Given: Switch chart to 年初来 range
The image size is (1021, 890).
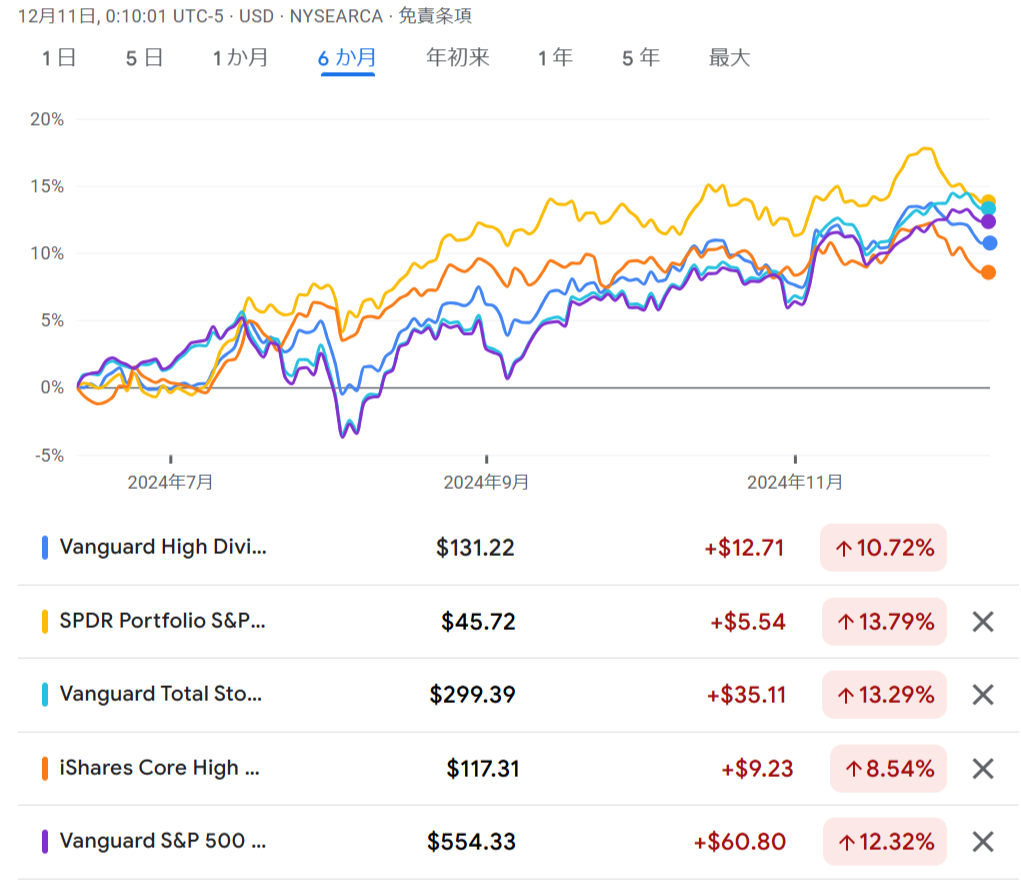Looking at the screenshot, I should point(458,58).
